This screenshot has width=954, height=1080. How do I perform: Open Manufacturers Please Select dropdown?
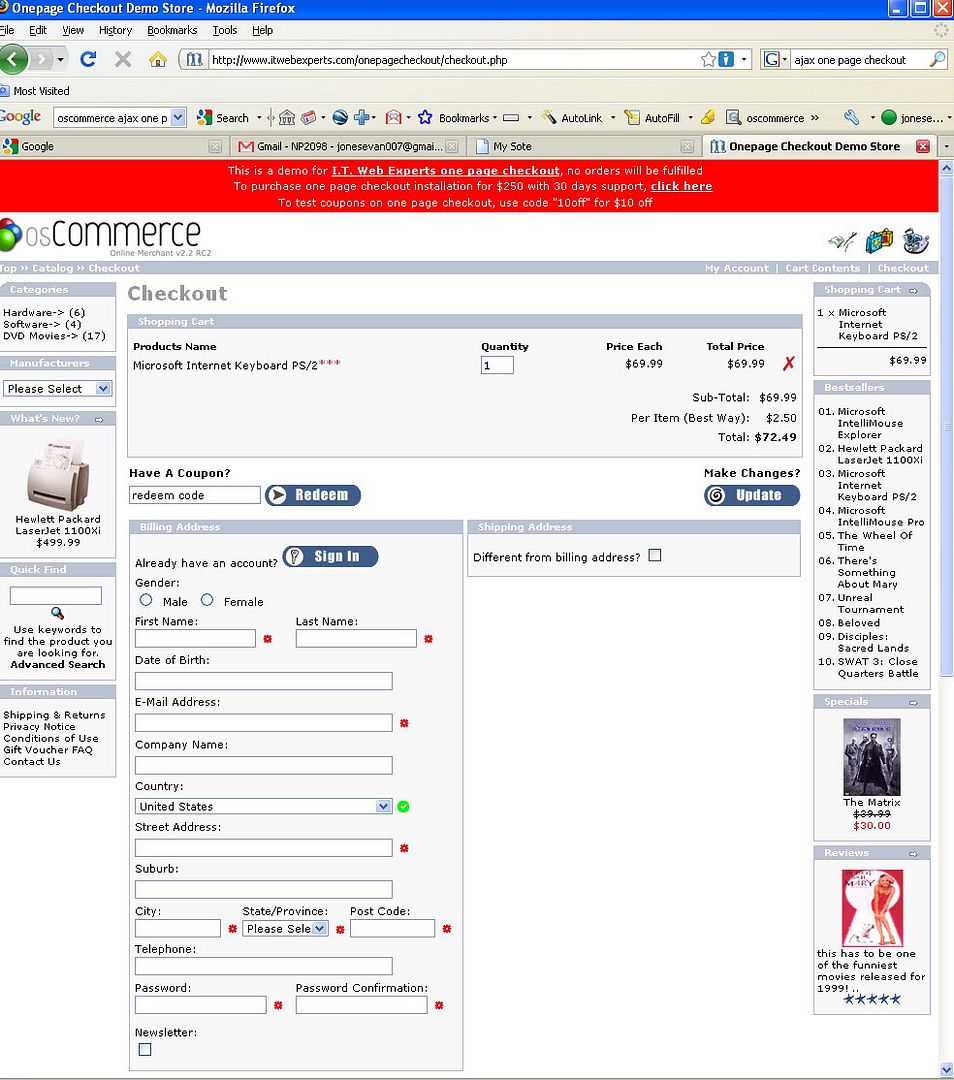[58, 388]
